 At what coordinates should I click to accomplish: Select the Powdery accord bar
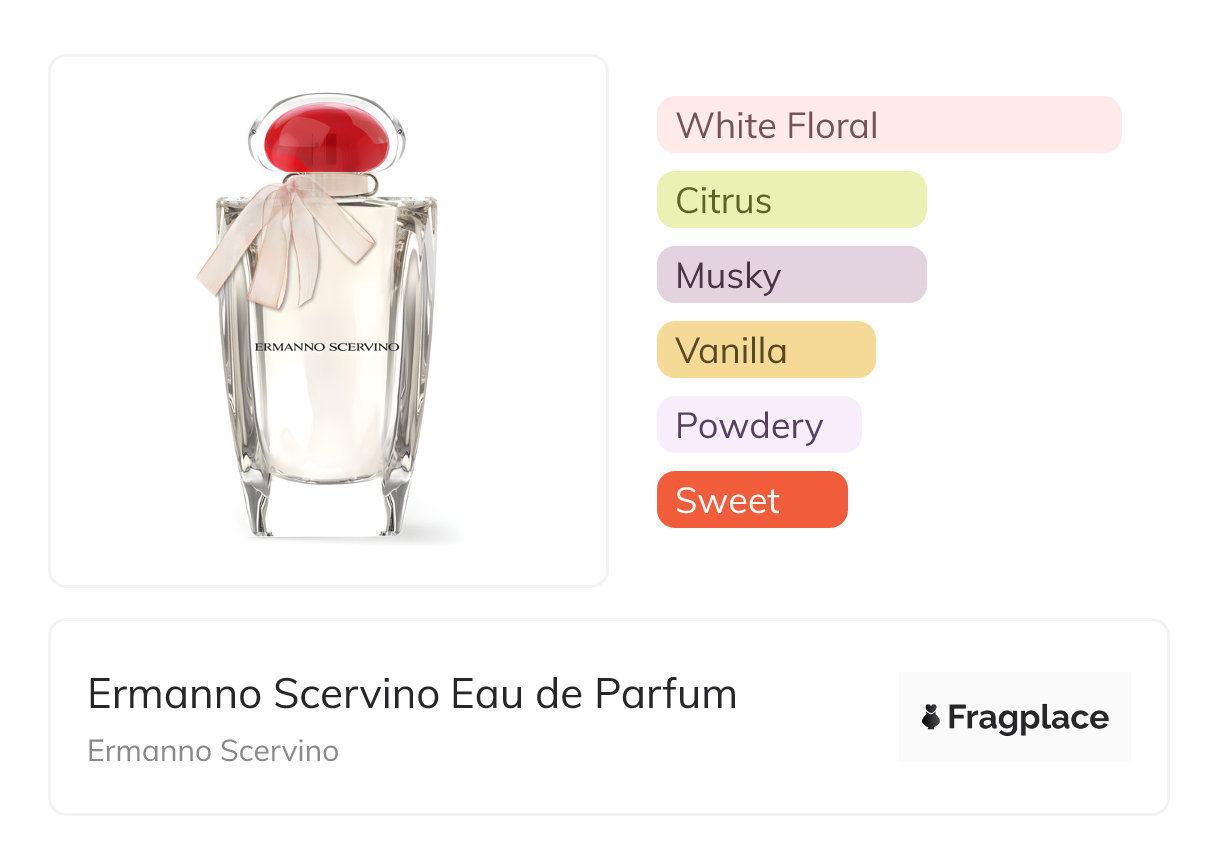(759, 425)
